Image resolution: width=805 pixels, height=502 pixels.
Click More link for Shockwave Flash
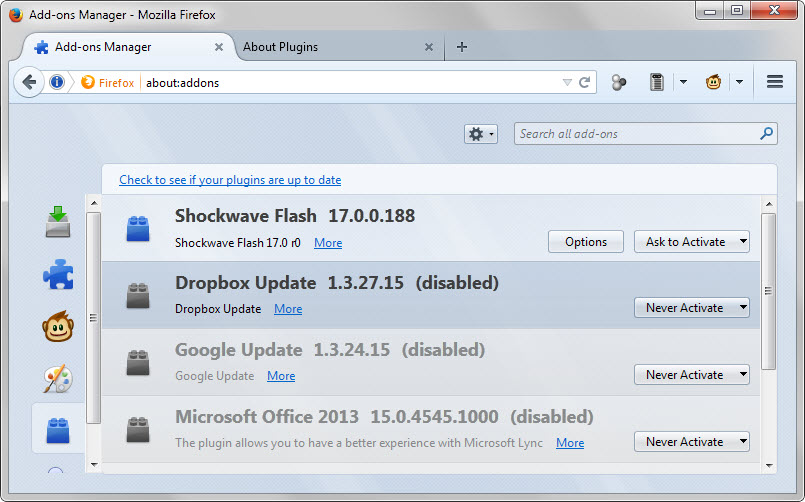tap(328, 242)
